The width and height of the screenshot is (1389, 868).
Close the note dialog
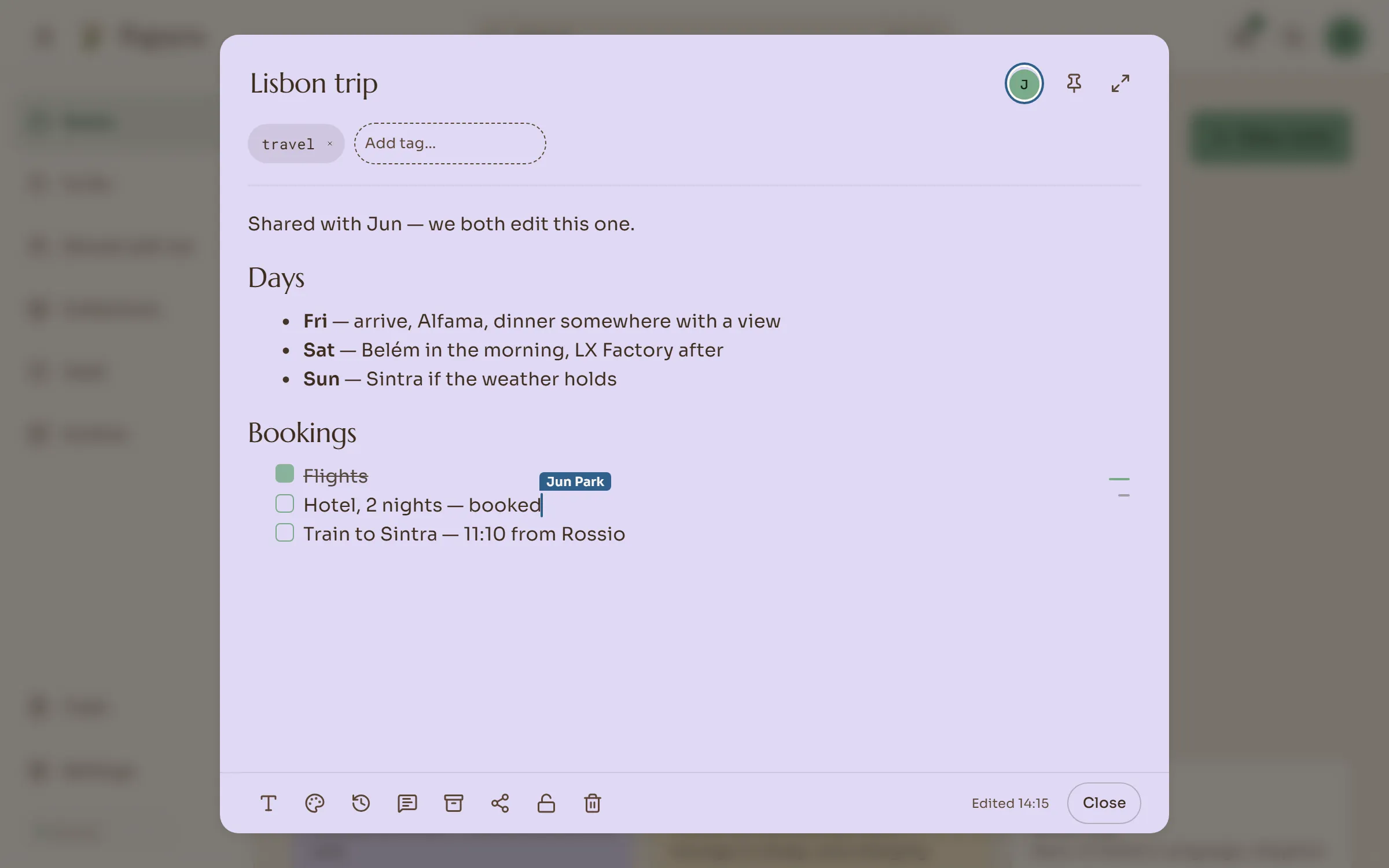pyautogui.click(x=1104, y=803)
